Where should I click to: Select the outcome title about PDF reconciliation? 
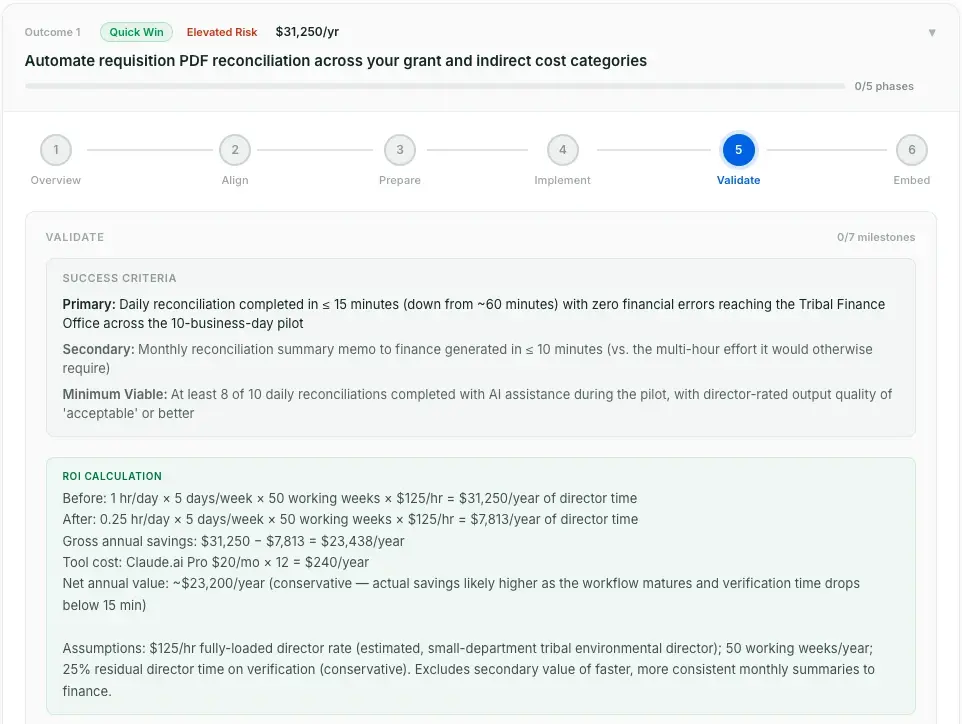coord(335,60)
